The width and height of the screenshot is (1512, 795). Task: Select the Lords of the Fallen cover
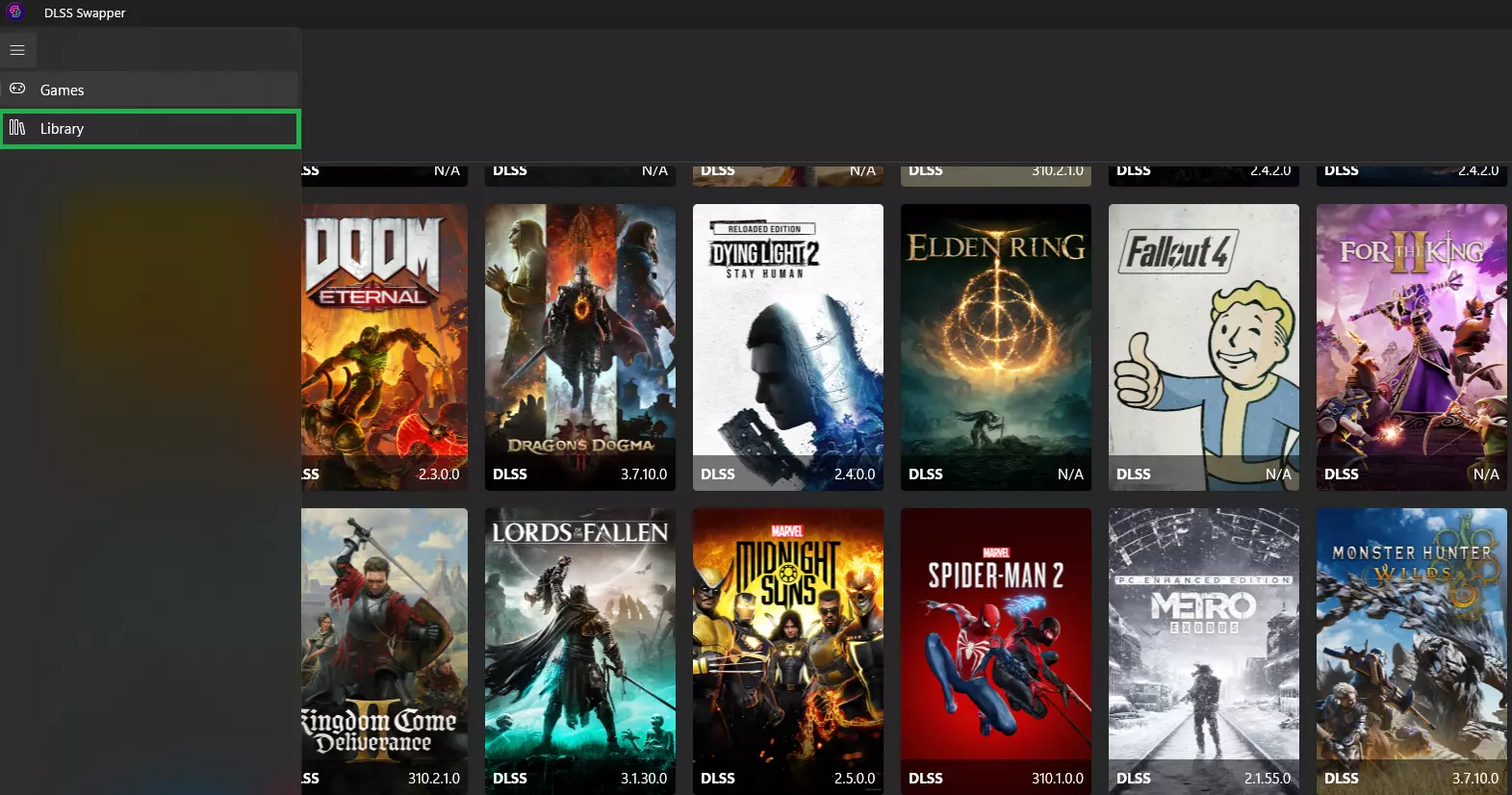pos(580,652)
